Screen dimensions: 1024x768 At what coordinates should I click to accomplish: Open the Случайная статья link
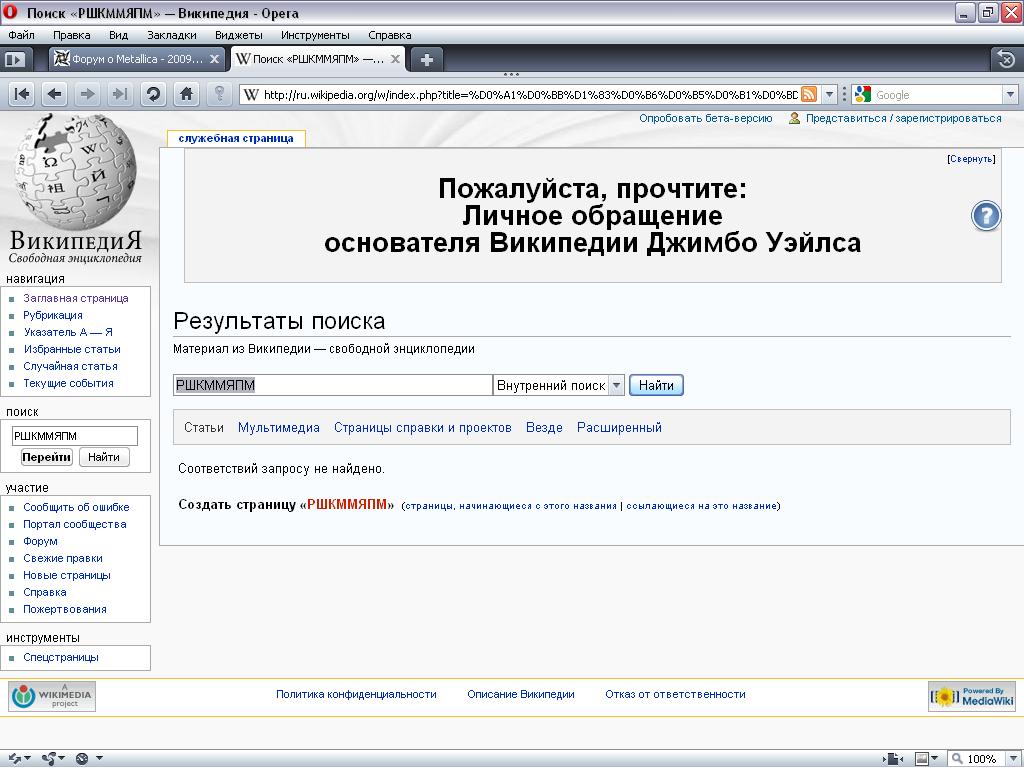70,366
